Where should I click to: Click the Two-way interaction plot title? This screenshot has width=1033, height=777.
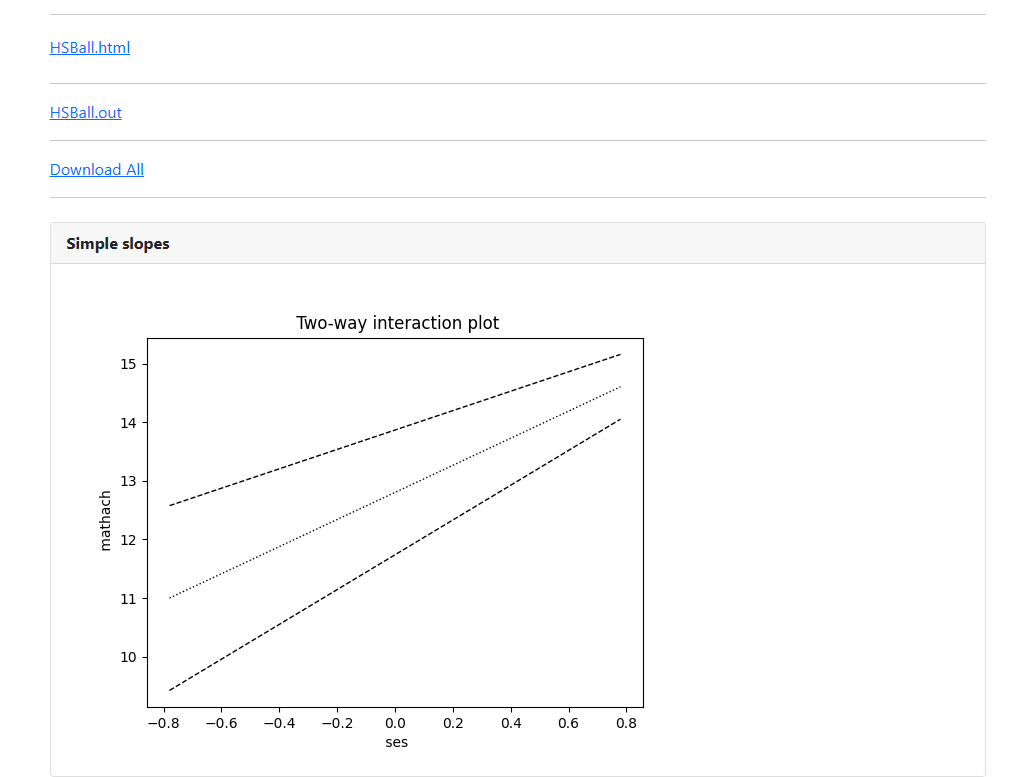coord(397,323)
